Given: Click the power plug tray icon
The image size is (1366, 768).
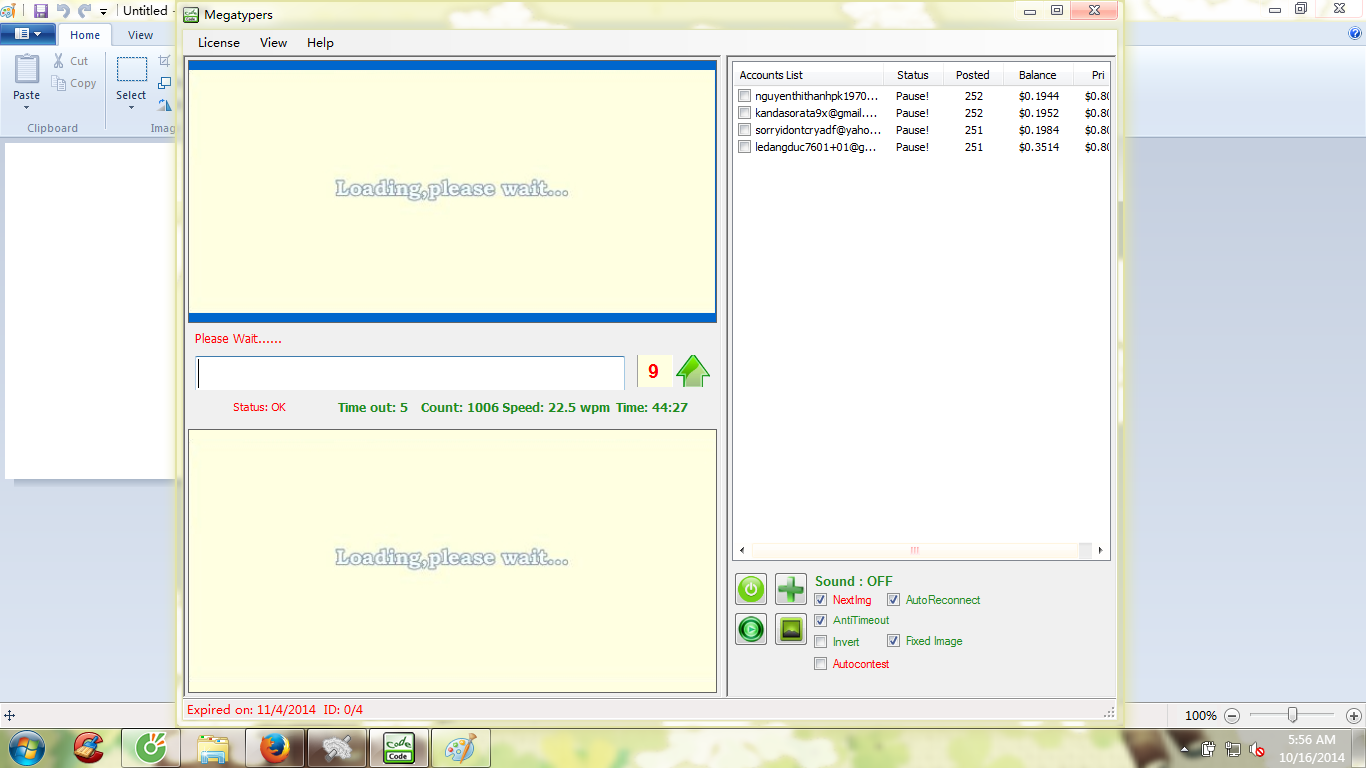Looking at the screenshot, I should pyautogui.click(x=1209, y=749).
